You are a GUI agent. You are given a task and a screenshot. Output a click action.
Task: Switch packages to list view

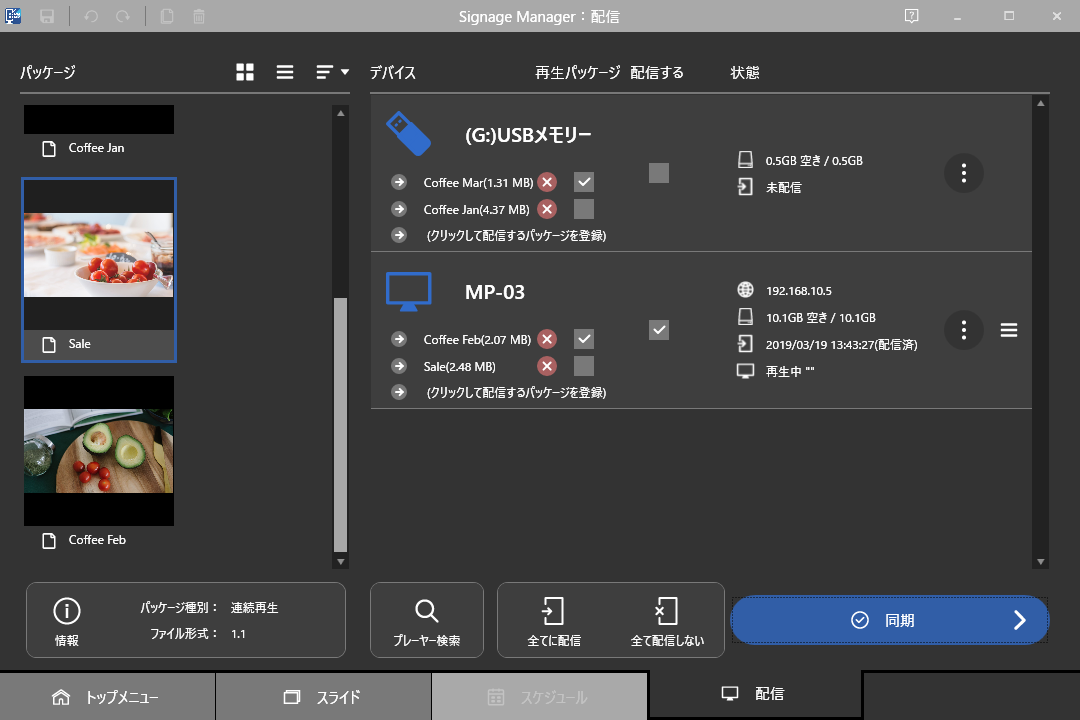(x=285, y=72)
